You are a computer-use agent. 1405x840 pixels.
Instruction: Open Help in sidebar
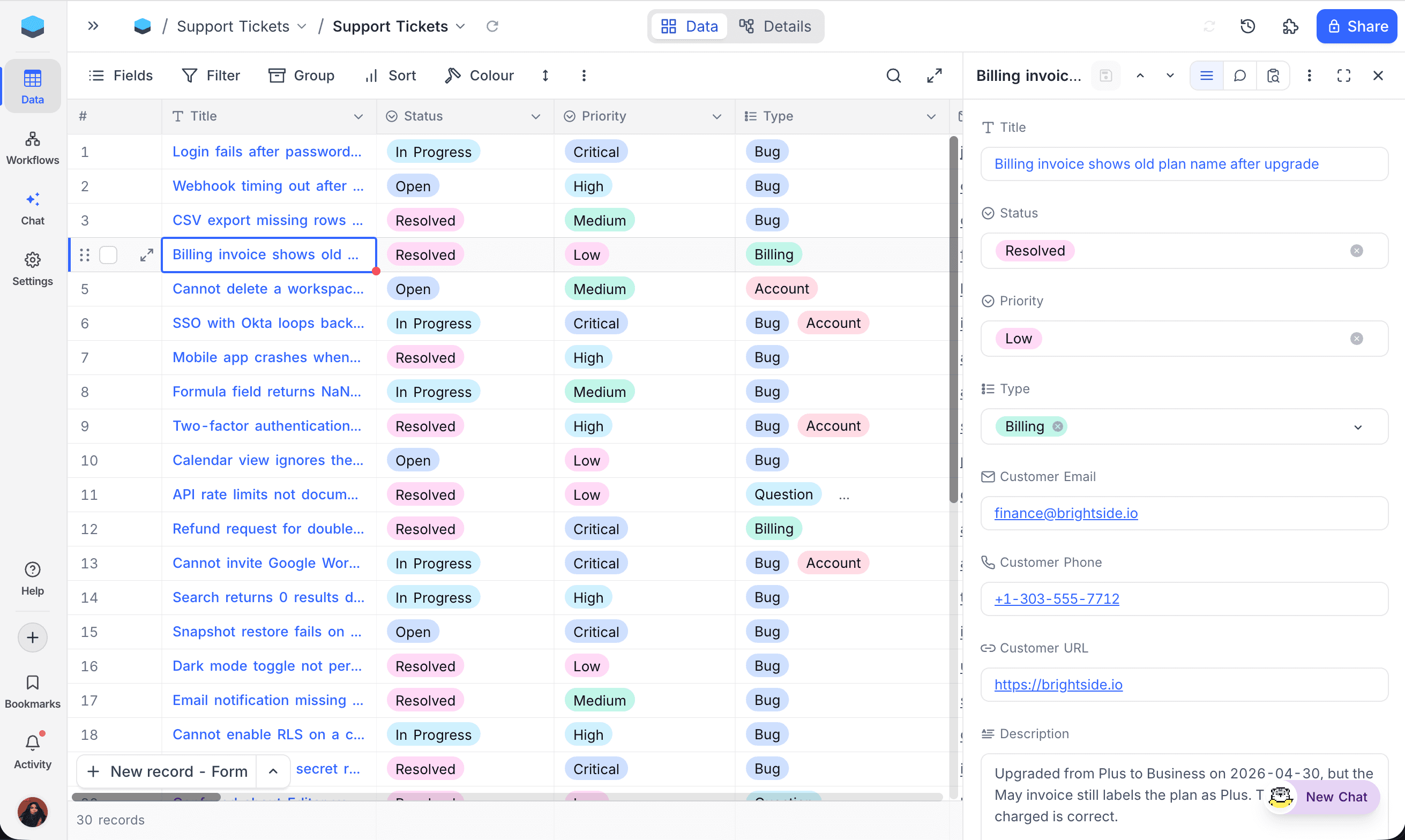point(32,579)
